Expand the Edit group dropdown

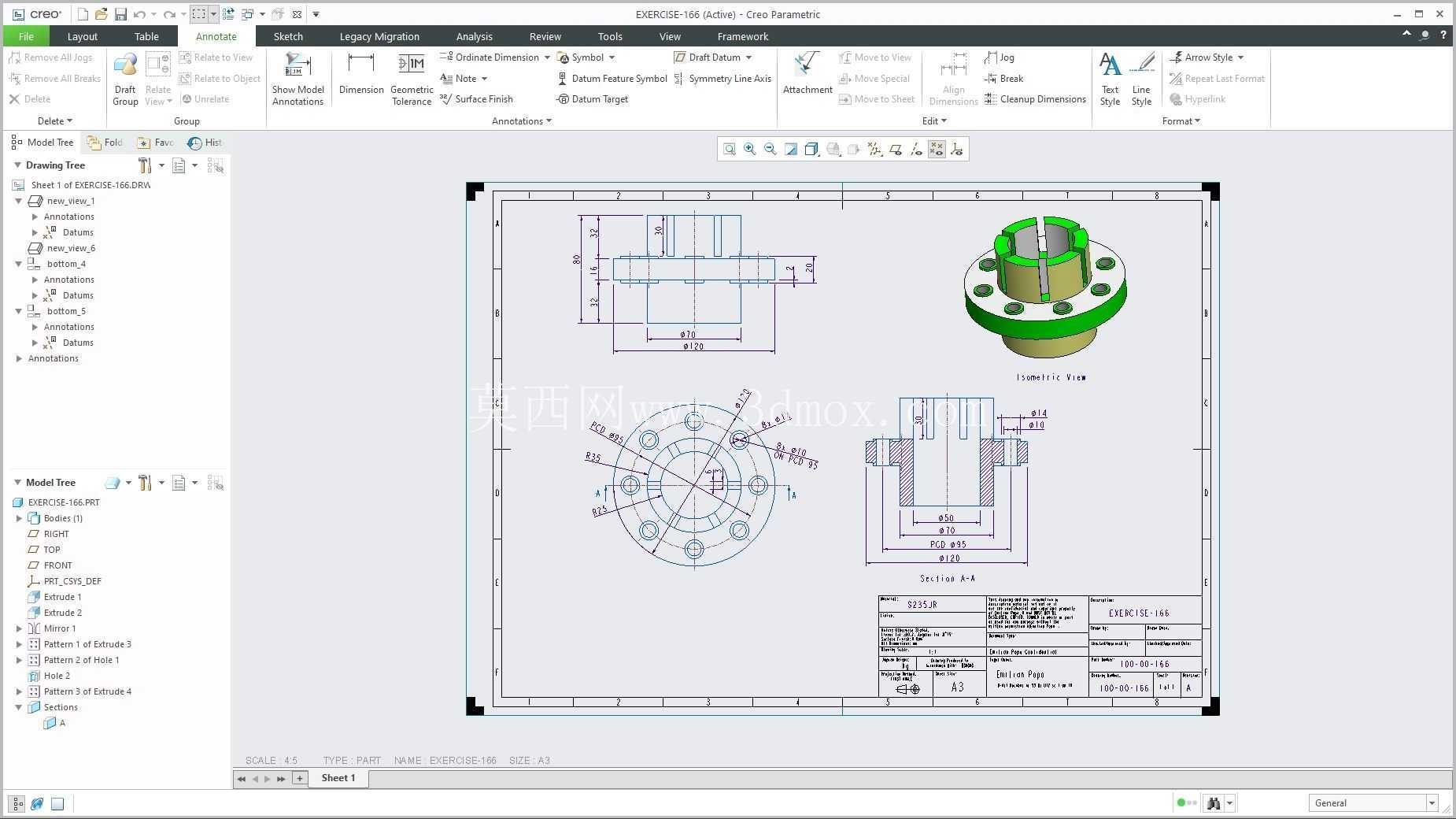934,121
